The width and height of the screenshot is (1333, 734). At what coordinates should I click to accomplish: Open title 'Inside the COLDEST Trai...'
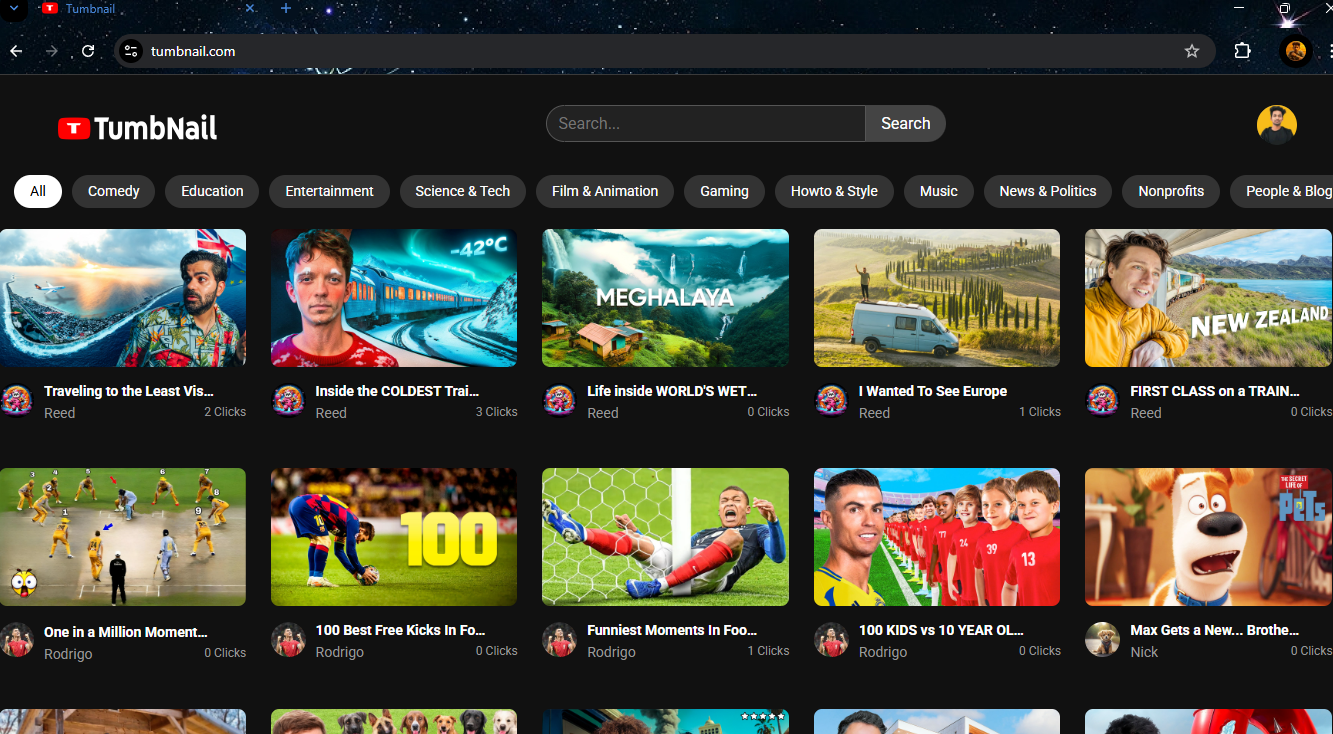(x=397, y=391)
